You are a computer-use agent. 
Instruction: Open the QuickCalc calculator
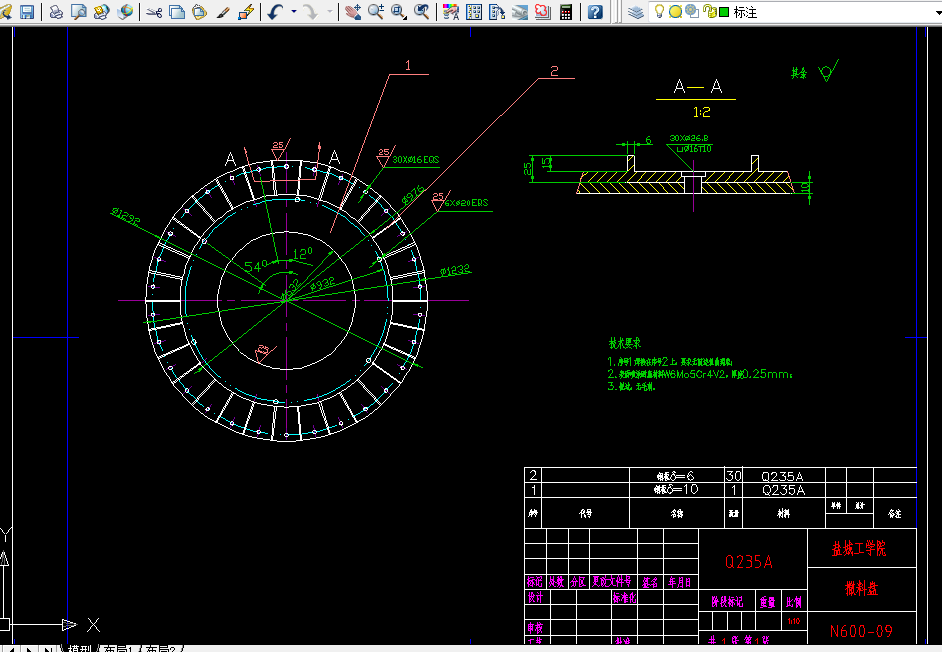click(x=566, y=12)
